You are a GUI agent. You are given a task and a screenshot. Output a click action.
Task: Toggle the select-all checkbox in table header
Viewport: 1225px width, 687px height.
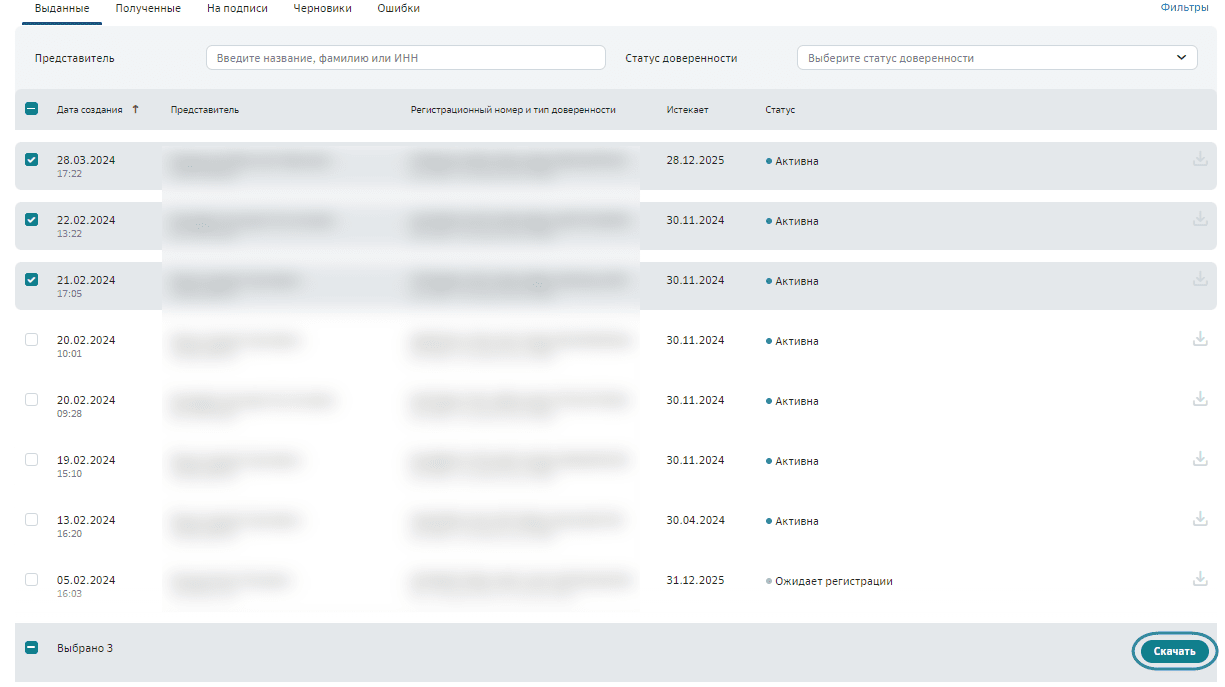[x=31, y=109]
